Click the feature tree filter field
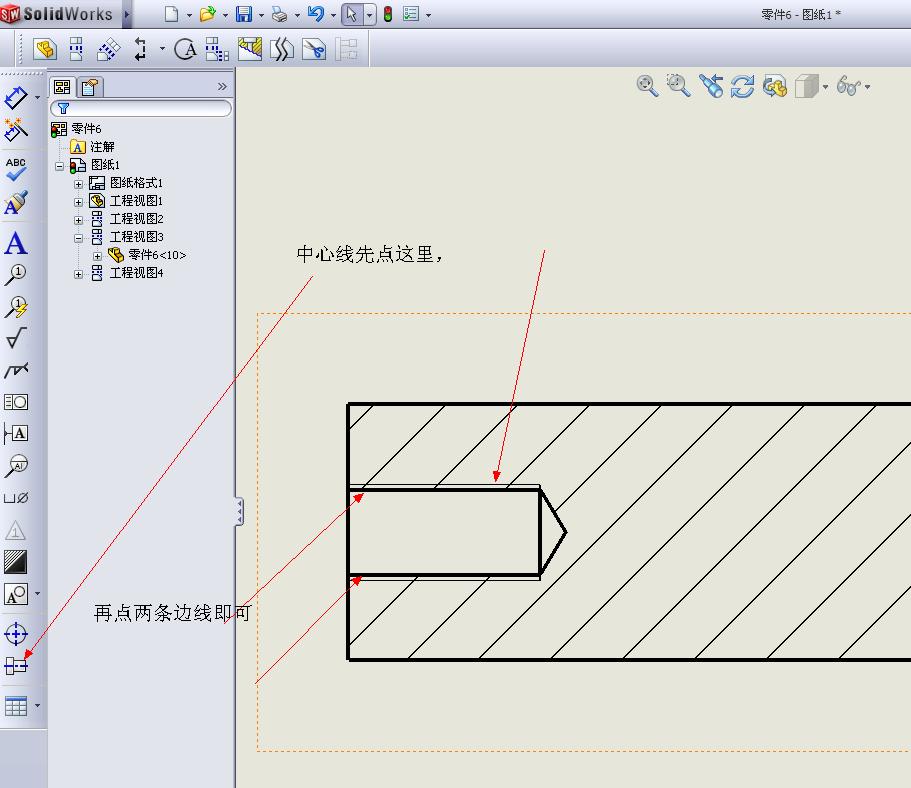Viewport: 911px width, 788px height. [141, 108]
